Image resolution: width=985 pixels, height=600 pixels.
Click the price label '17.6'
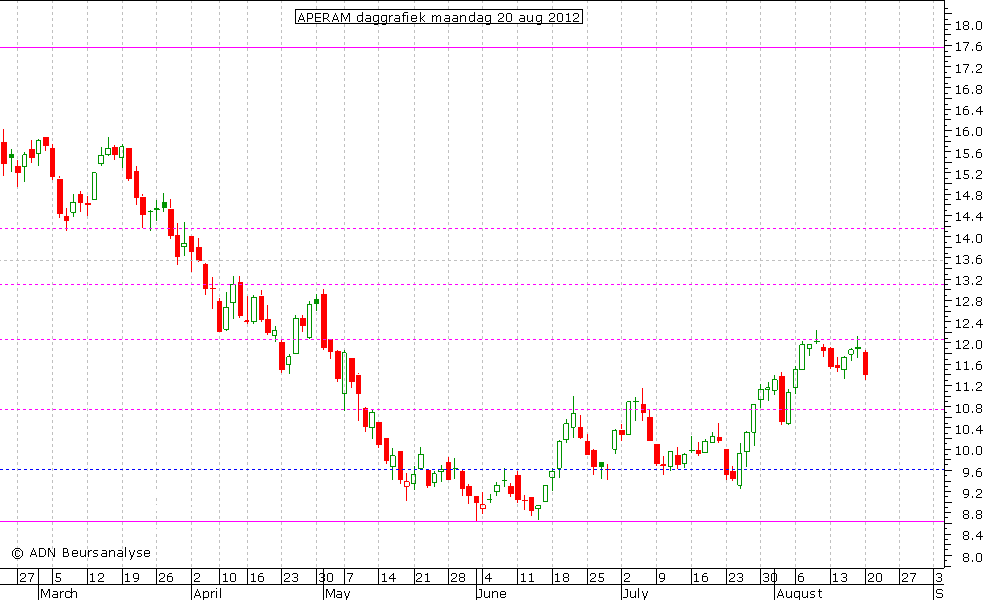coord(968,47)
